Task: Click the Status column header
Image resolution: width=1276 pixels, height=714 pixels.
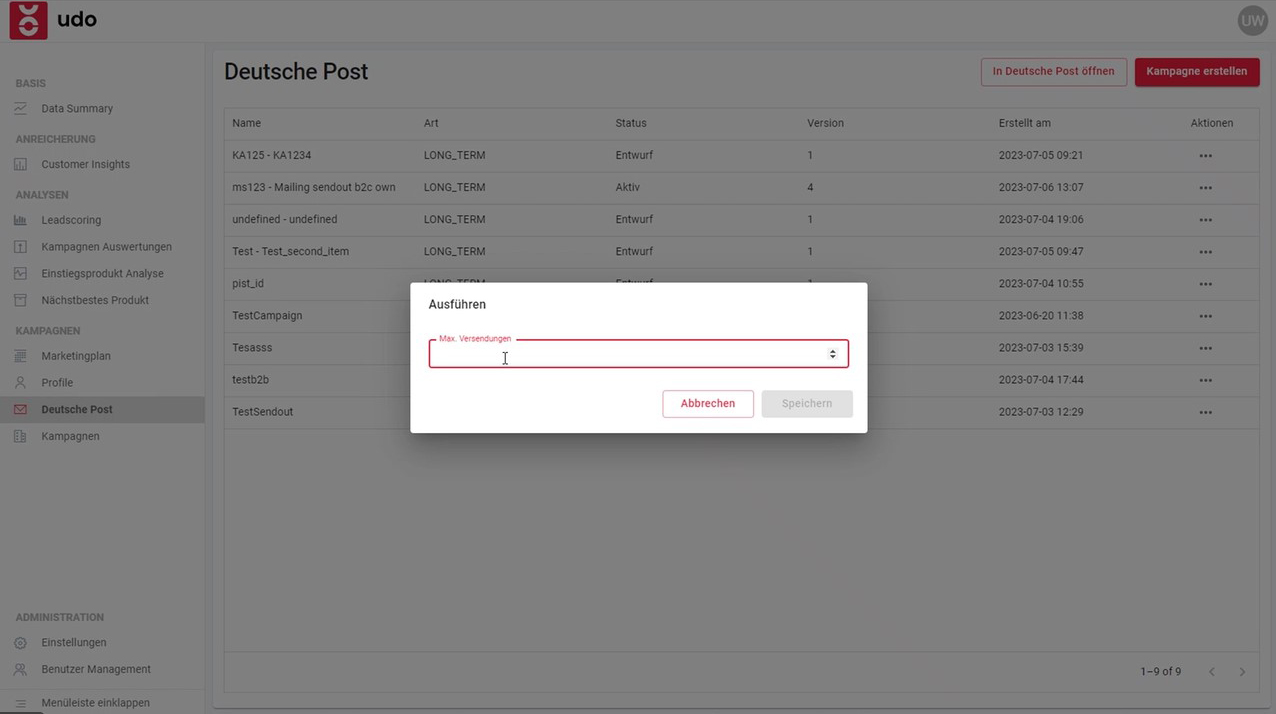Action: tap(631, 123)
